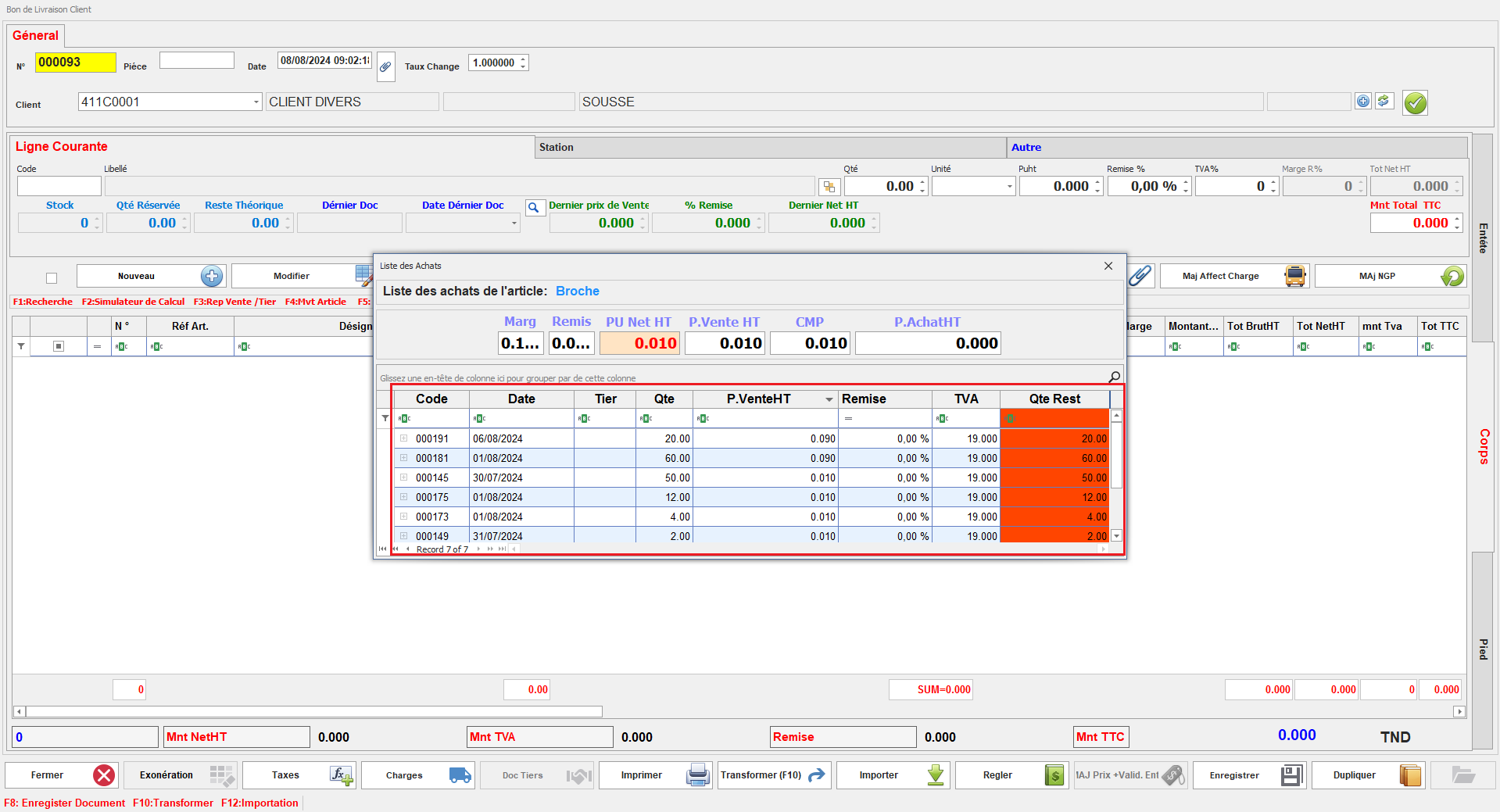This screenshot has height=812, width=1500.
Task: Click the Qte column header in achats list
Action: [x=664, y=399]
